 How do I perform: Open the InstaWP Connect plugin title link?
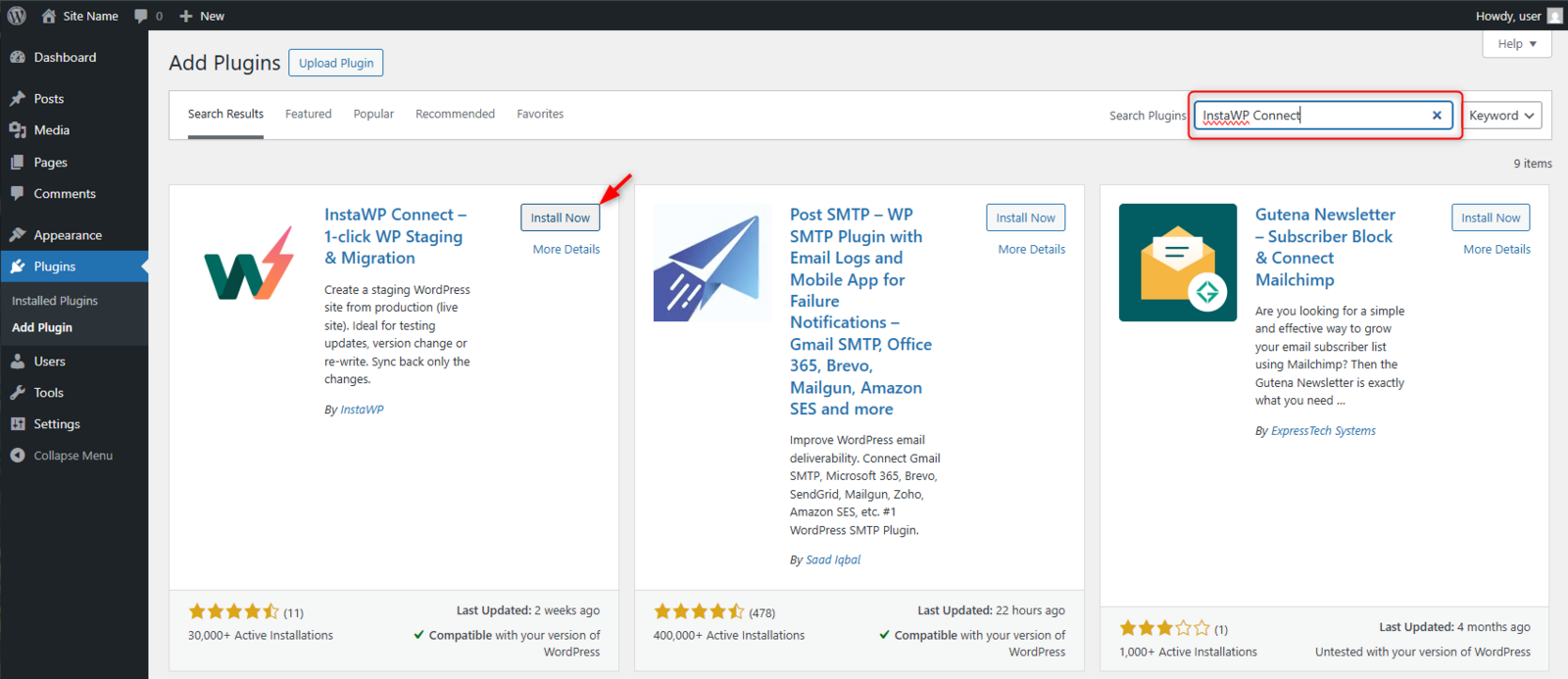pyautogui.click(x=395, y=236)
